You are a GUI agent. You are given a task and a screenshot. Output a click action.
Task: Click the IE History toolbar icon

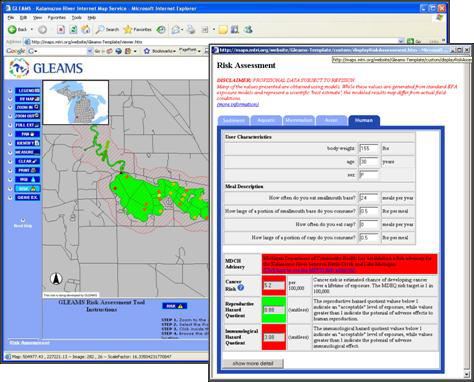[161, 30]
